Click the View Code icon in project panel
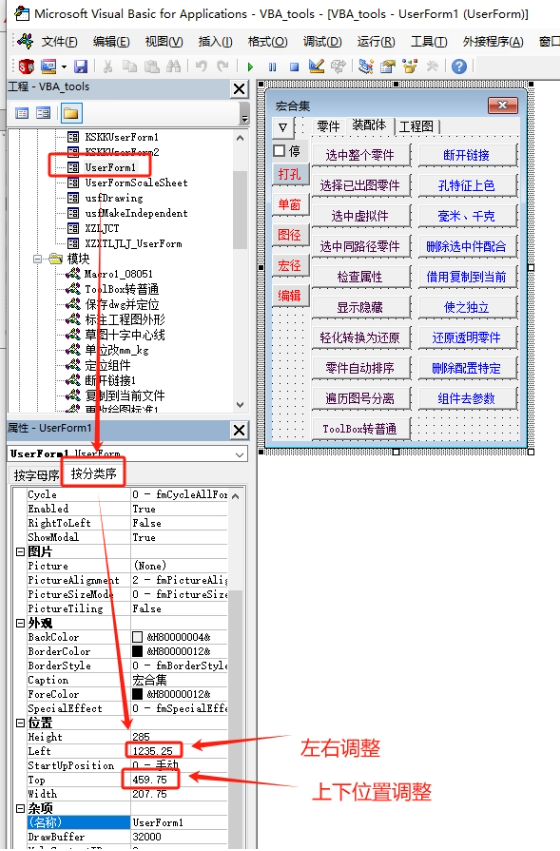The height and width of the screenshot is (851, 560). (22, 113)
